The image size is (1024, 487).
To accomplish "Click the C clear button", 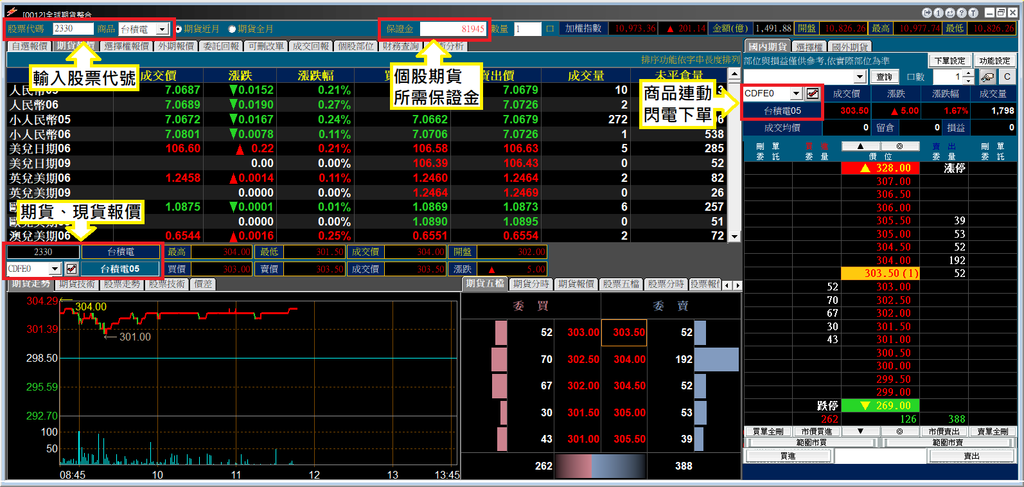I will (1007, 77).
